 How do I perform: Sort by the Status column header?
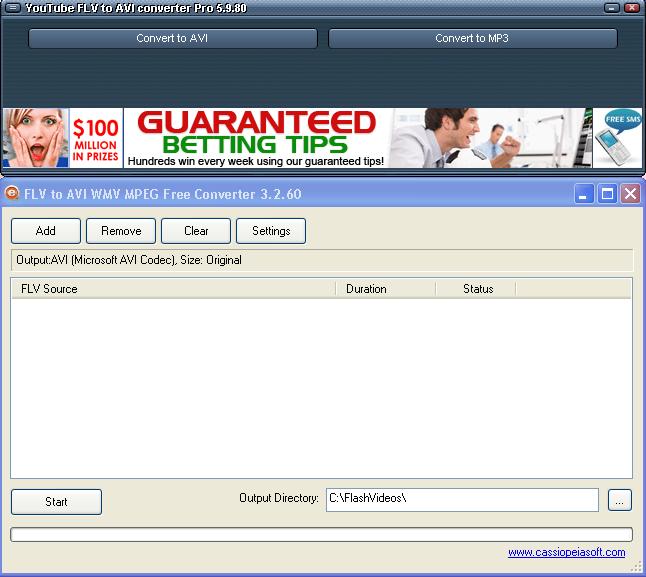pyautogui.click(x=475, y=289)
